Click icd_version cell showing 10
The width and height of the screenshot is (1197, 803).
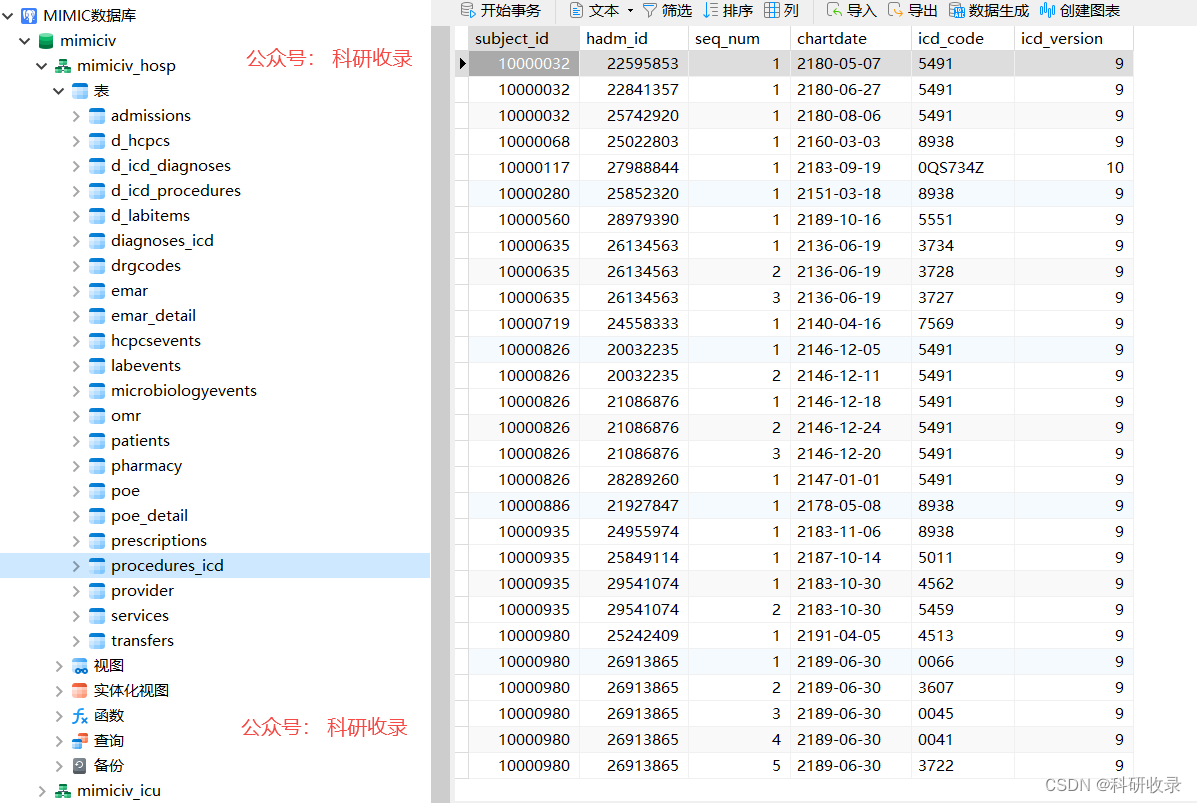click(1073, 168)
